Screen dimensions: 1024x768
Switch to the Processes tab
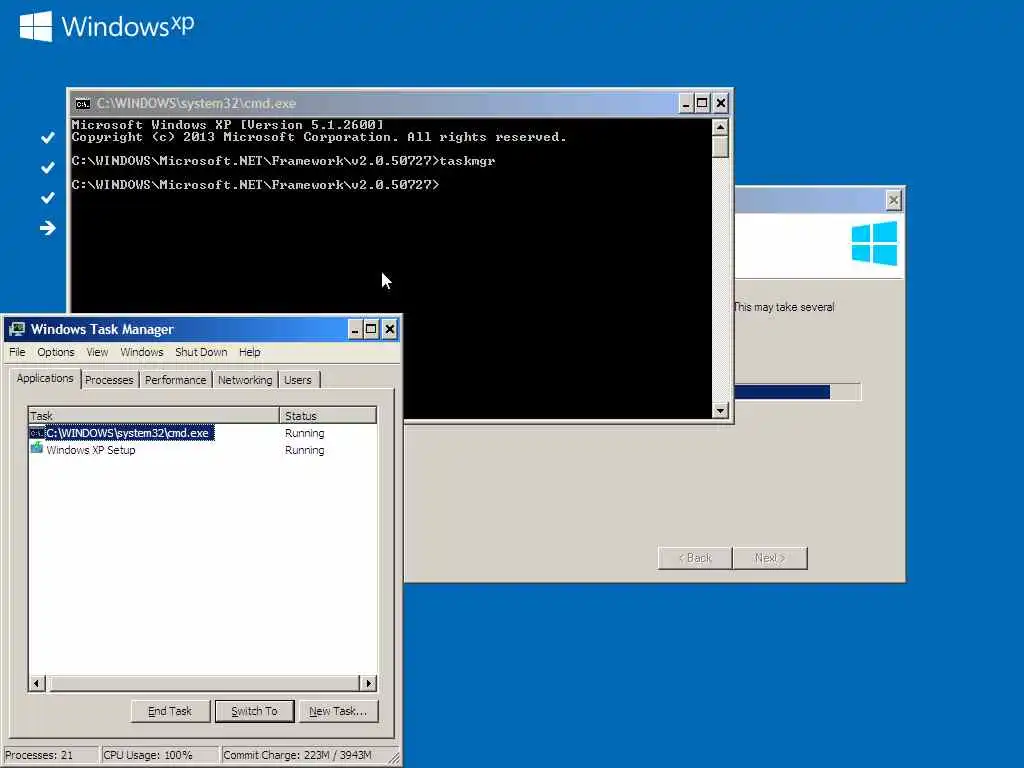tap(109, 380)
